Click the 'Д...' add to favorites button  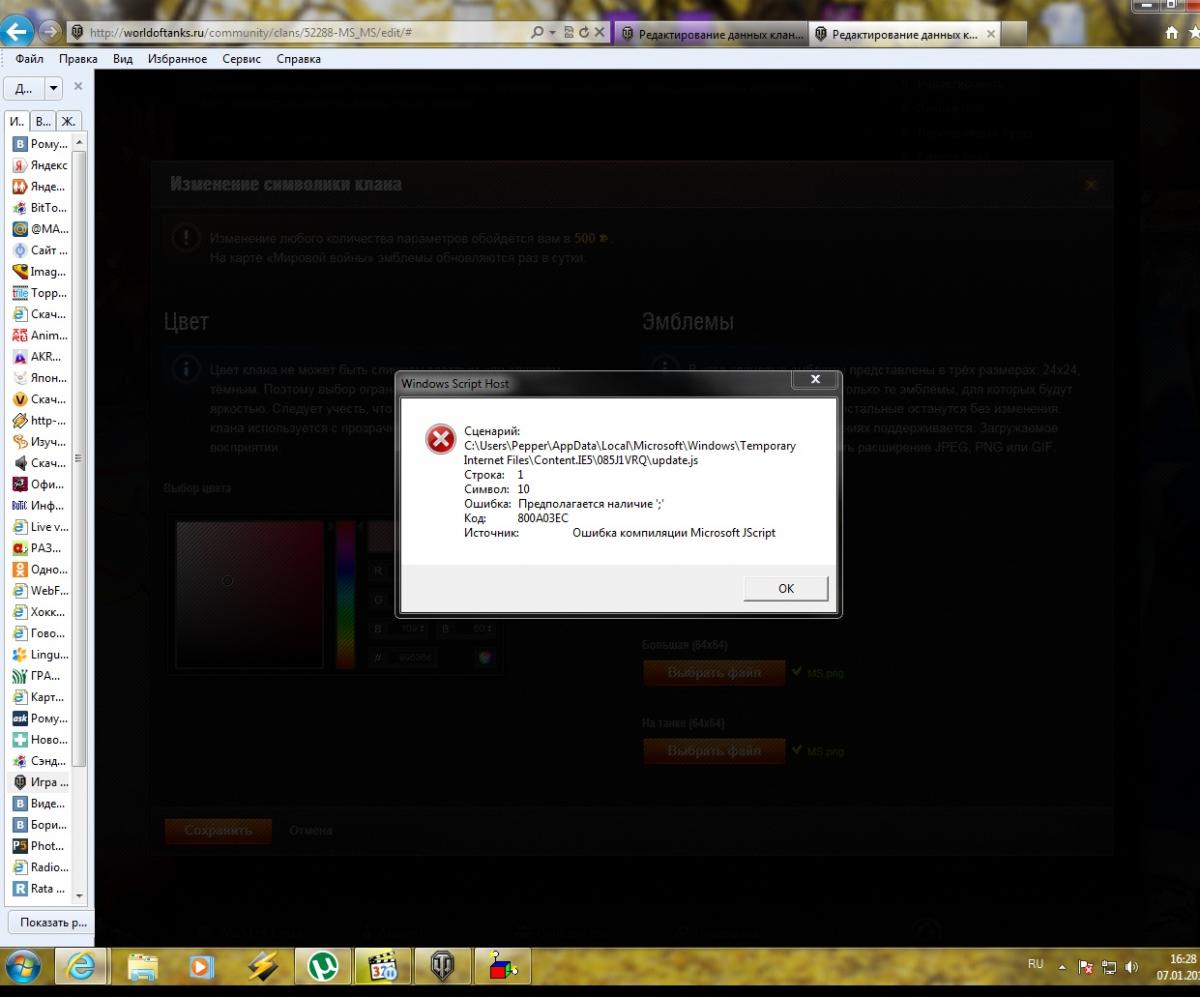tap(24, 88)
